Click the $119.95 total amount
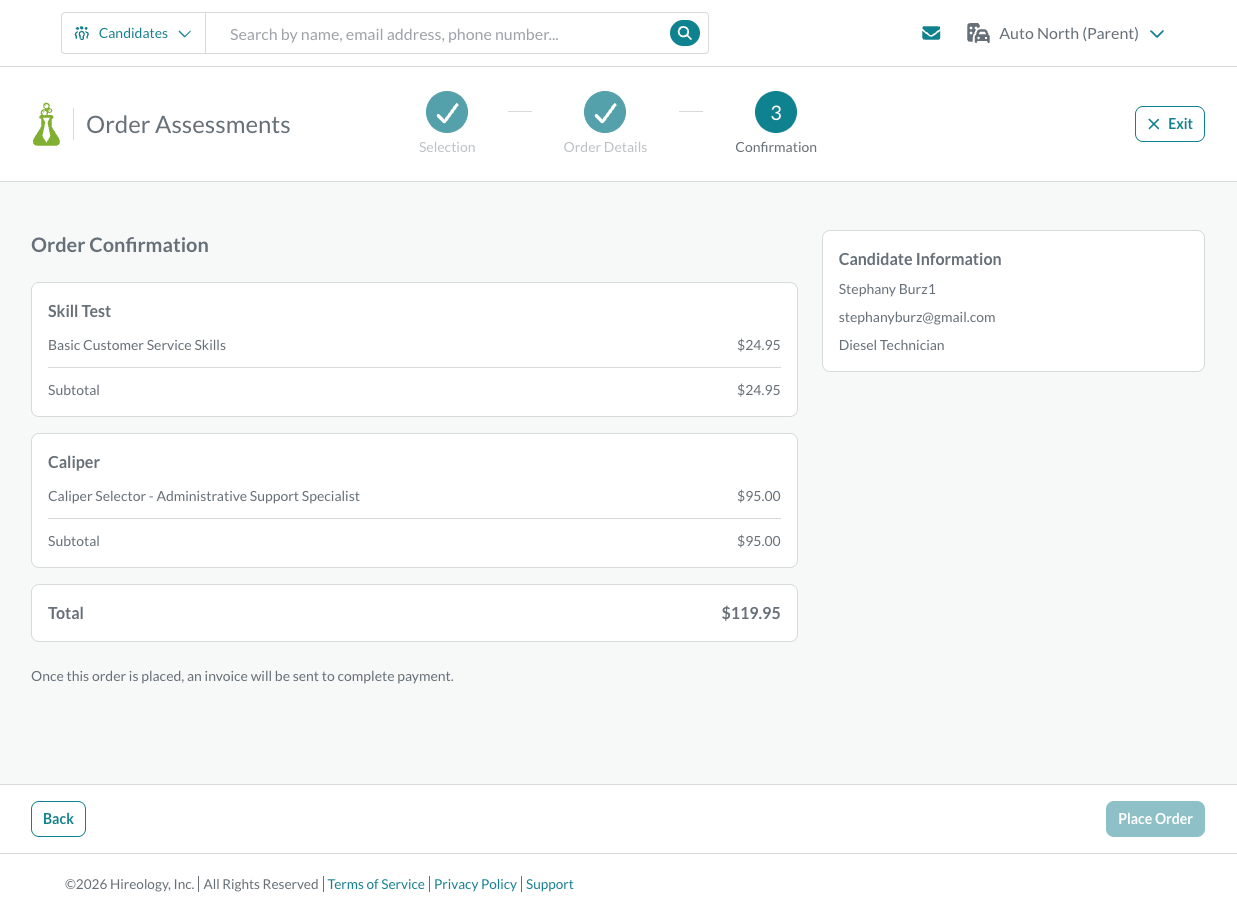This screenshot has width=1237, height=907. click(751, 613)
